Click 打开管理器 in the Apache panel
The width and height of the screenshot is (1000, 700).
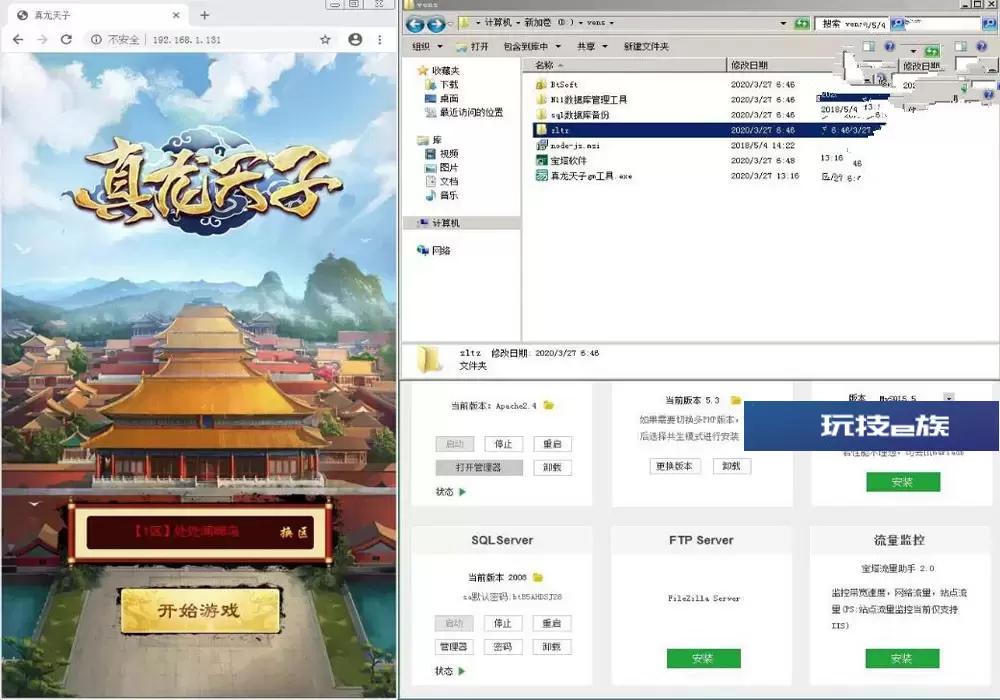tap(479, 467)
